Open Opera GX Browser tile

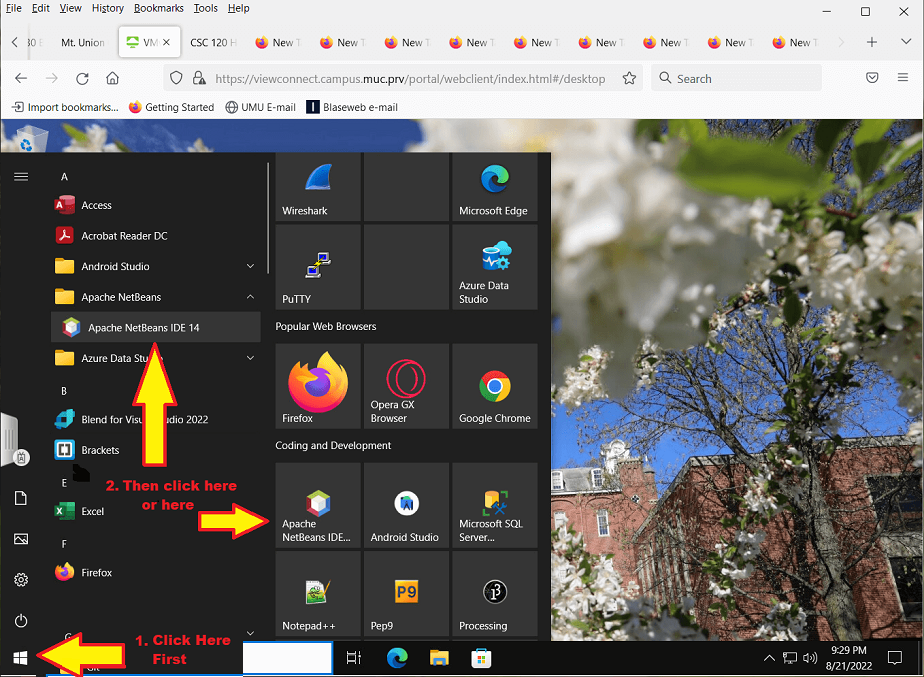[x=406, y=386]
